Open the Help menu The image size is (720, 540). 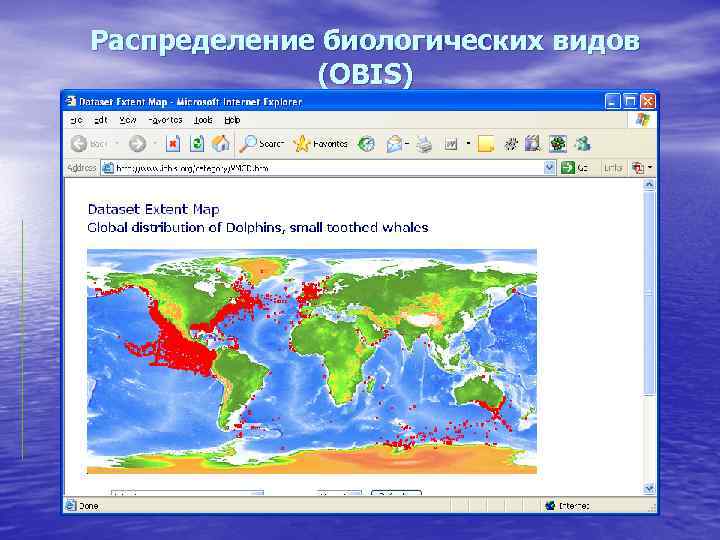tap(232, 120)
